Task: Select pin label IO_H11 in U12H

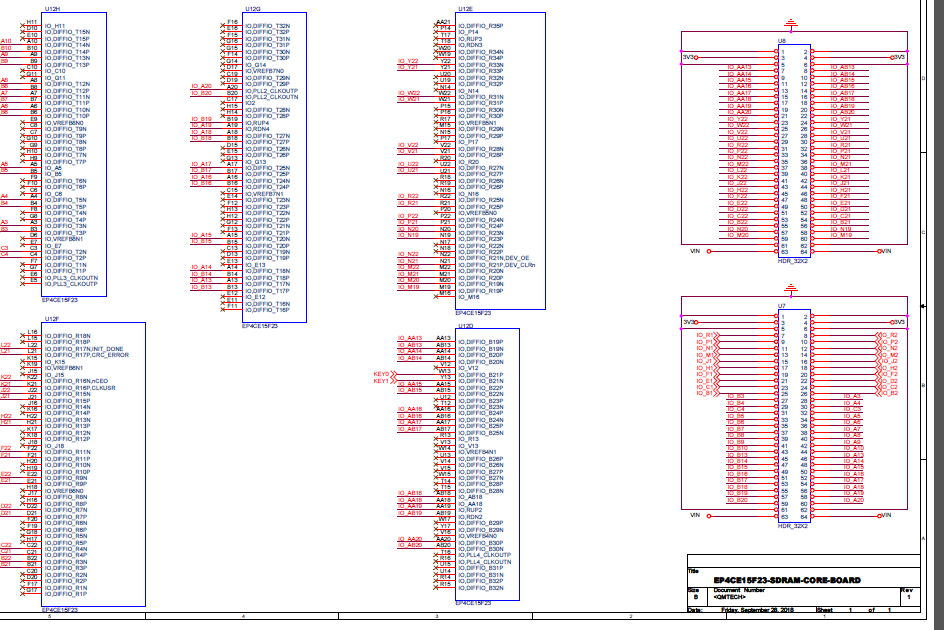Action: pos(55,26)
